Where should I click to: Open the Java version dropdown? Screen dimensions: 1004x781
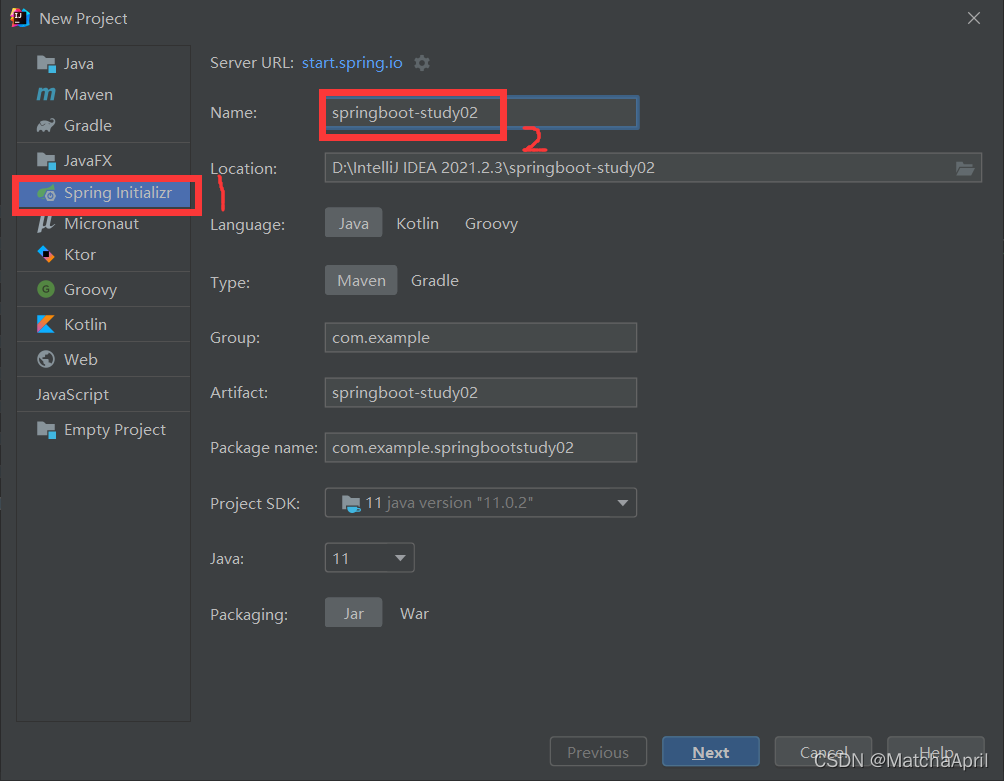tap(369, 558)
